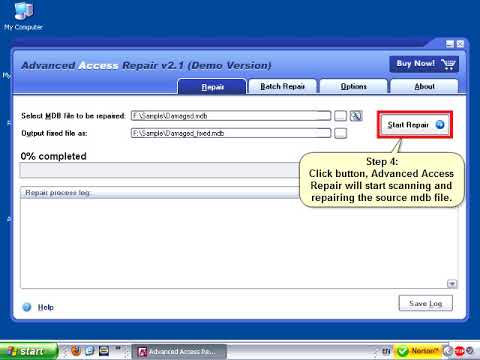This screenshot has width=480, height=360.
Task: Browse for the output fixed file location
Action: [340, 133]
